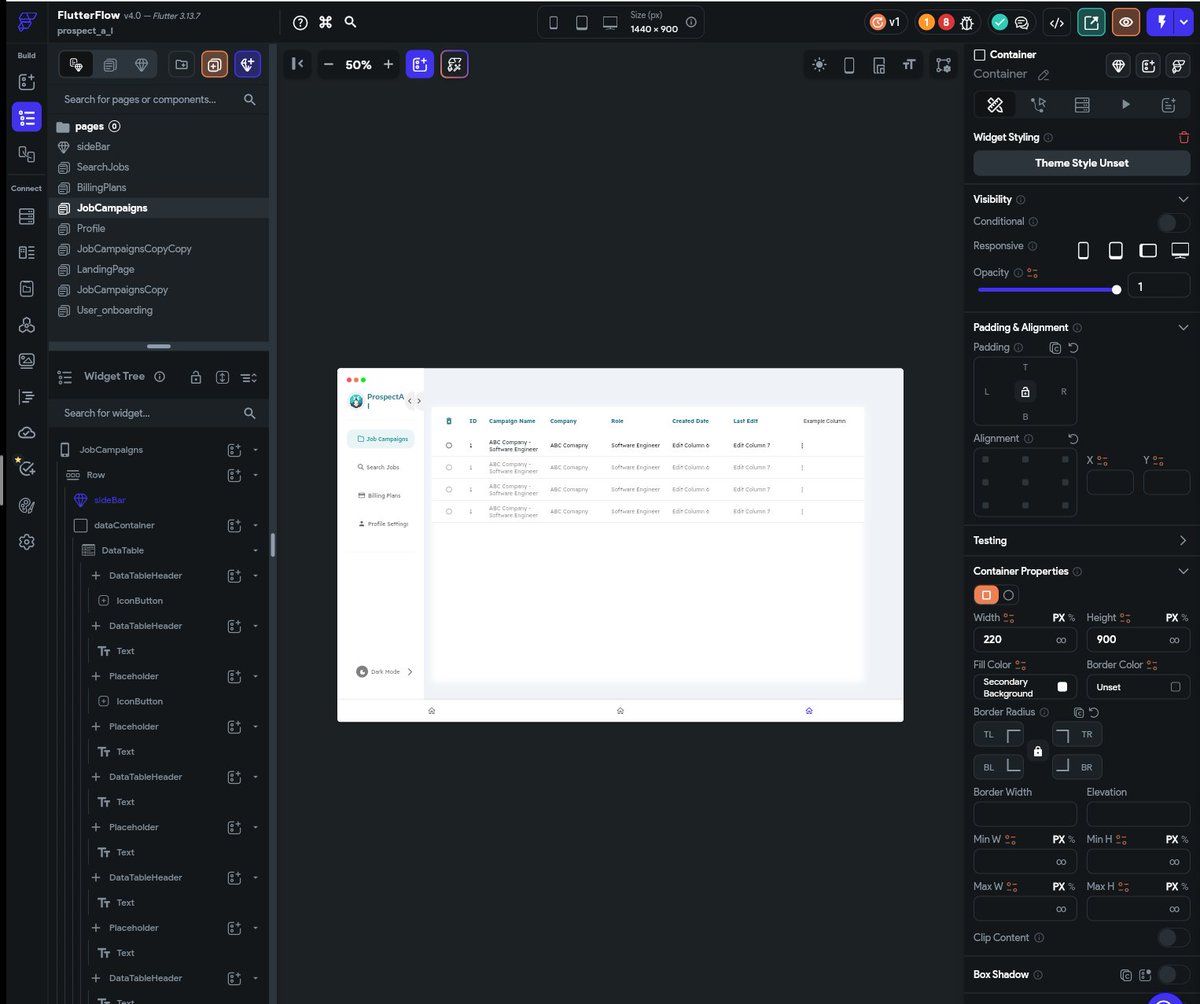Collapse the DataTable row dropdown arrow
The image size is (1200, 1004).
click(x=256, y=550)
